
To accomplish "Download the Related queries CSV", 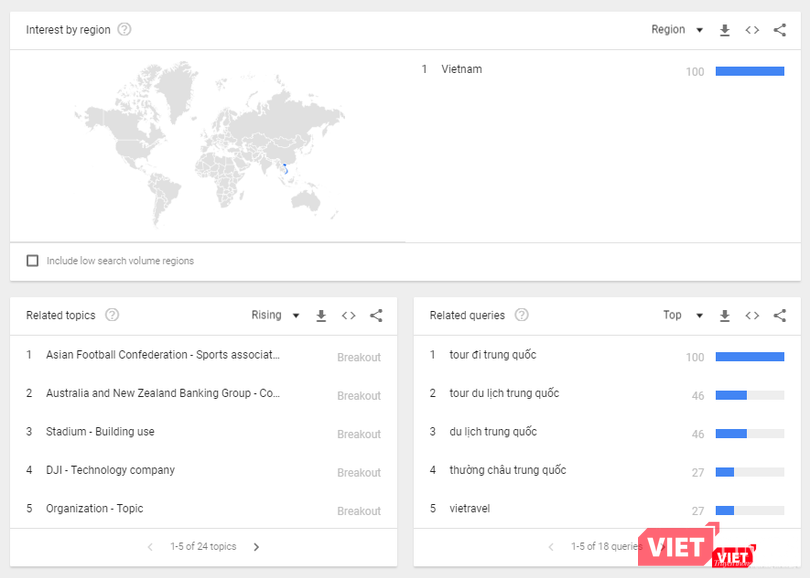I will 725,316.
